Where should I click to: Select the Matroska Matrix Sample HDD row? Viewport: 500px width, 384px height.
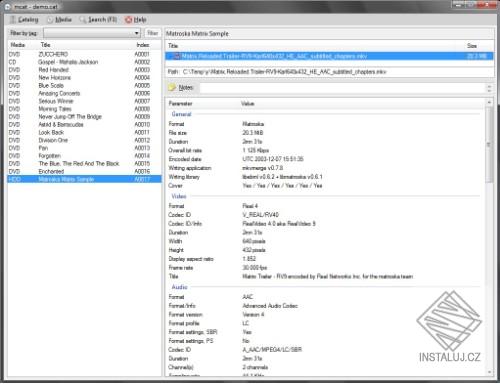[84, 179]
